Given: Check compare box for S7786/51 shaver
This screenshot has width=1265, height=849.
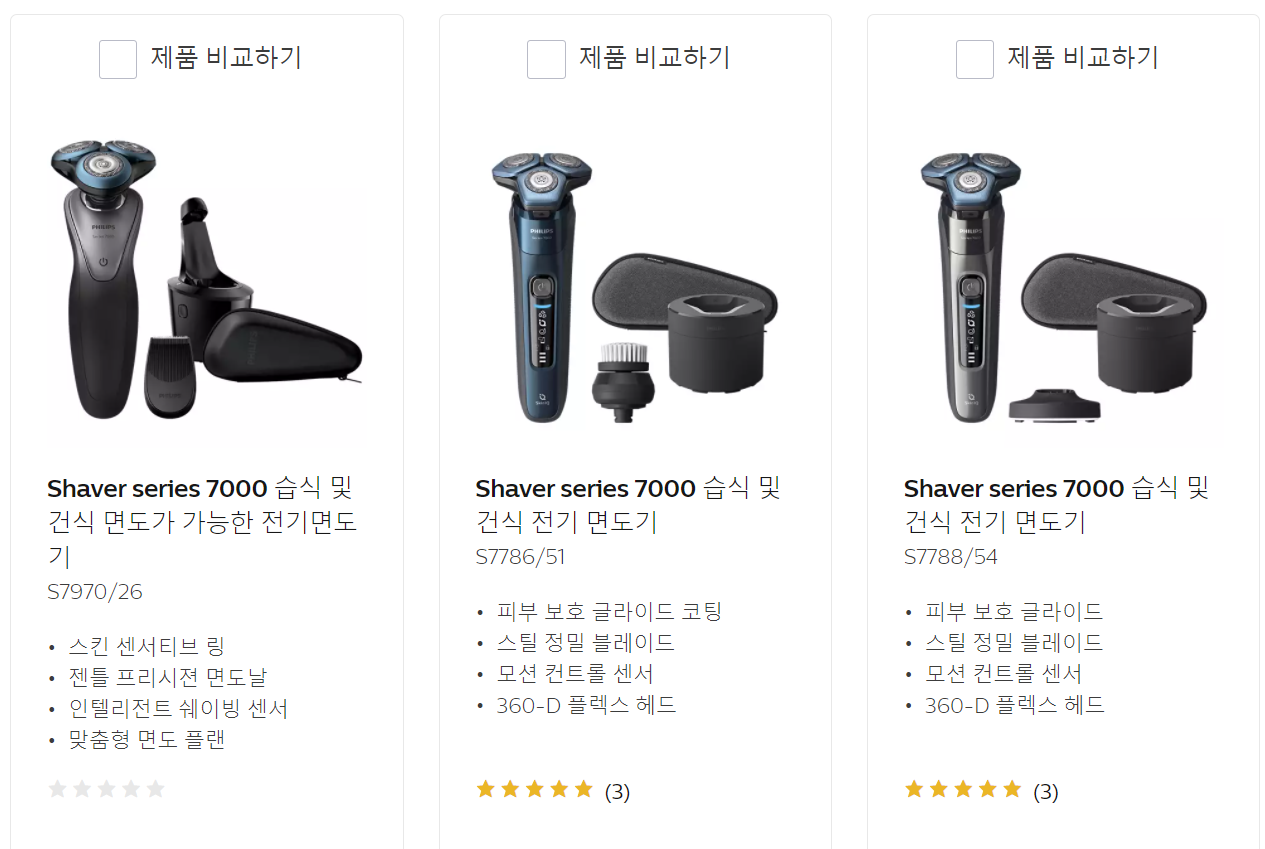Looking at the screenshot, I should 546,59.
